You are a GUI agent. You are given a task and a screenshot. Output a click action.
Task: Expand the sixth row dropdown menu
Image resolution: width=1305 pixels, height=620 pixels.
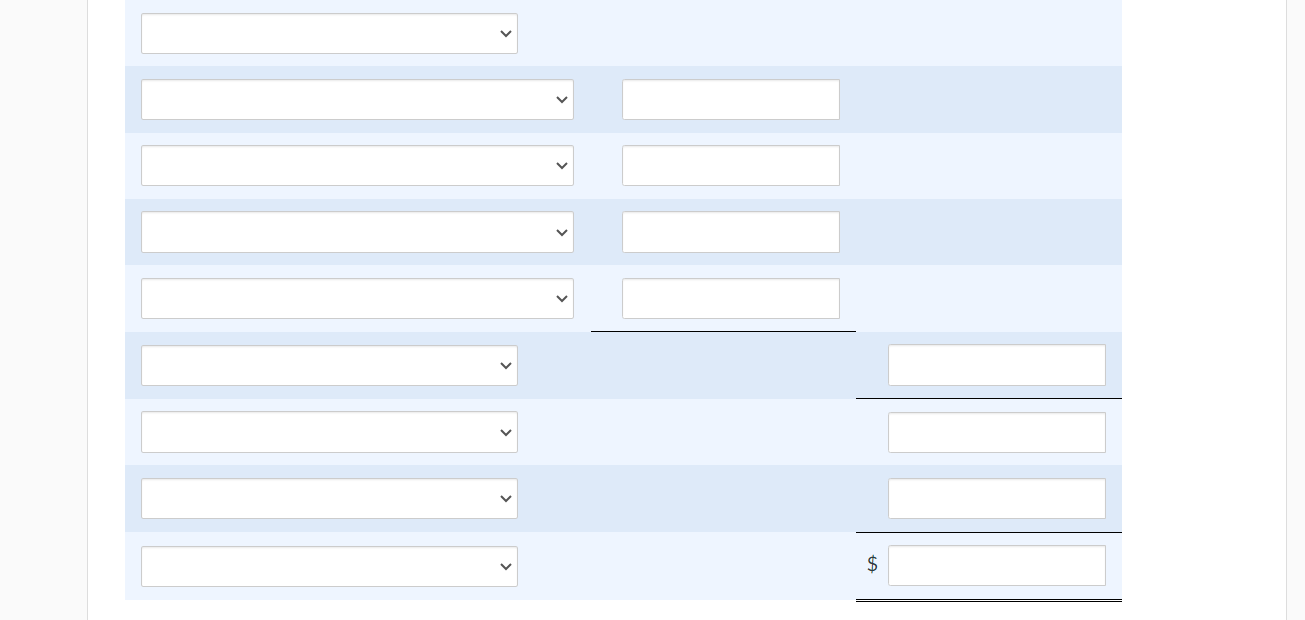pos(329,365)
